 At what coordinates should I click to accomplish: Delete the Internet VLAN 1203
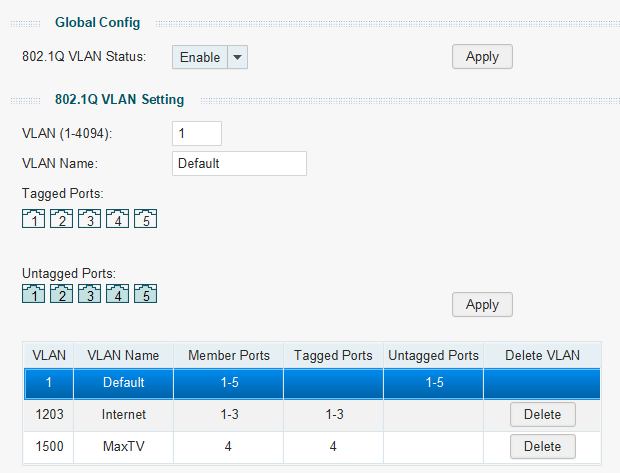[541, 414]
